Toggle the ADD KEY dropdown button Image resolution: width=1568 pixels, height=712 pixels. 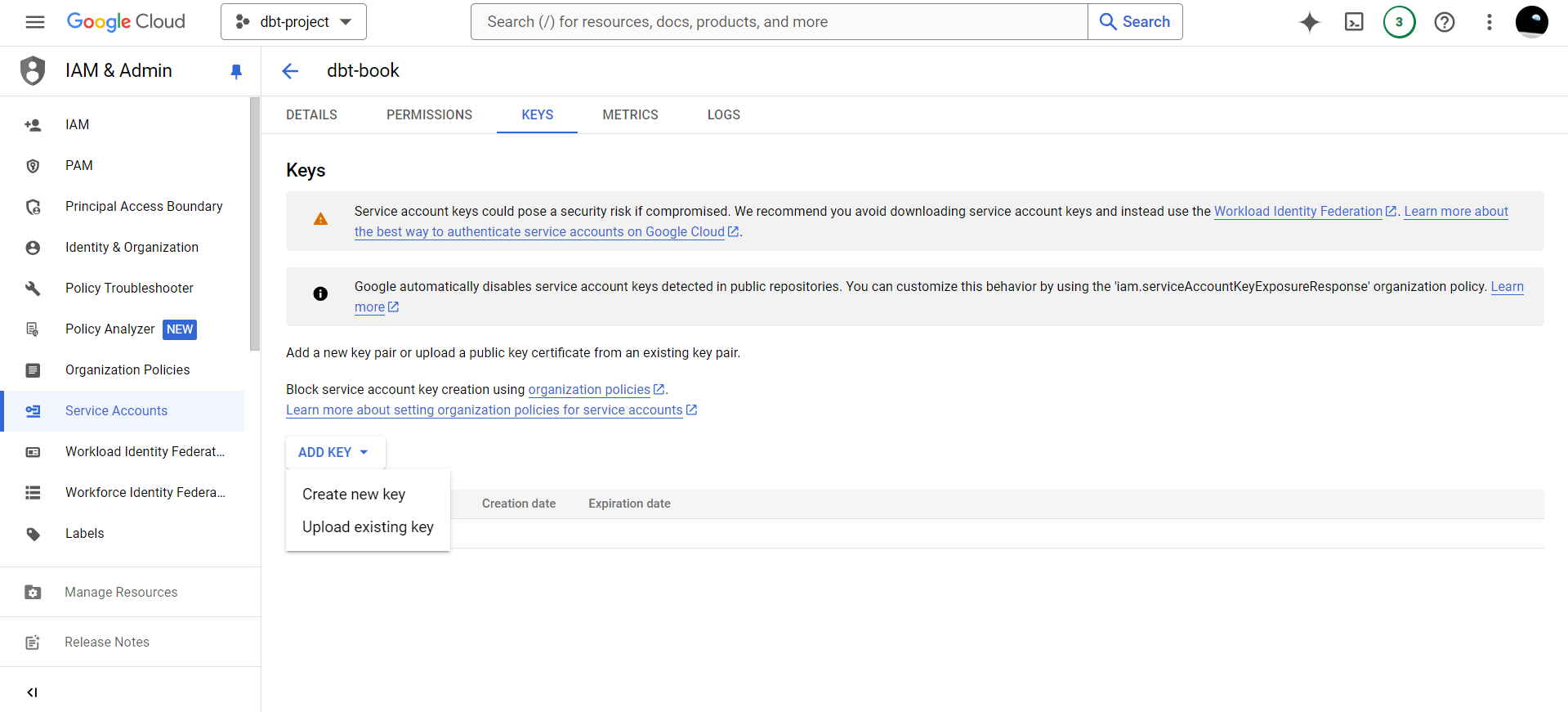point(335,453)
